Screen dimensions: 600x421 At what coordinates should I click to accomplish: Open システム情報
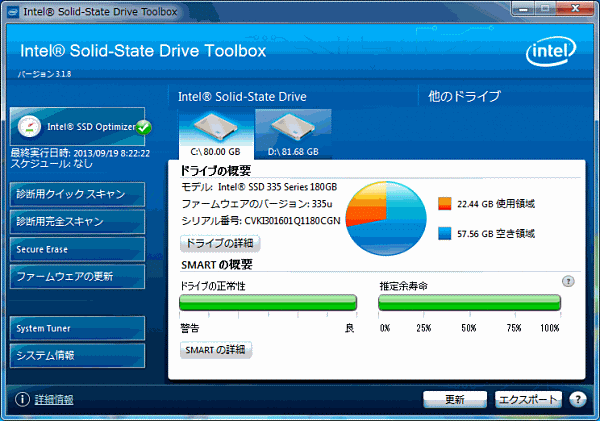click(x=77, y=356)
